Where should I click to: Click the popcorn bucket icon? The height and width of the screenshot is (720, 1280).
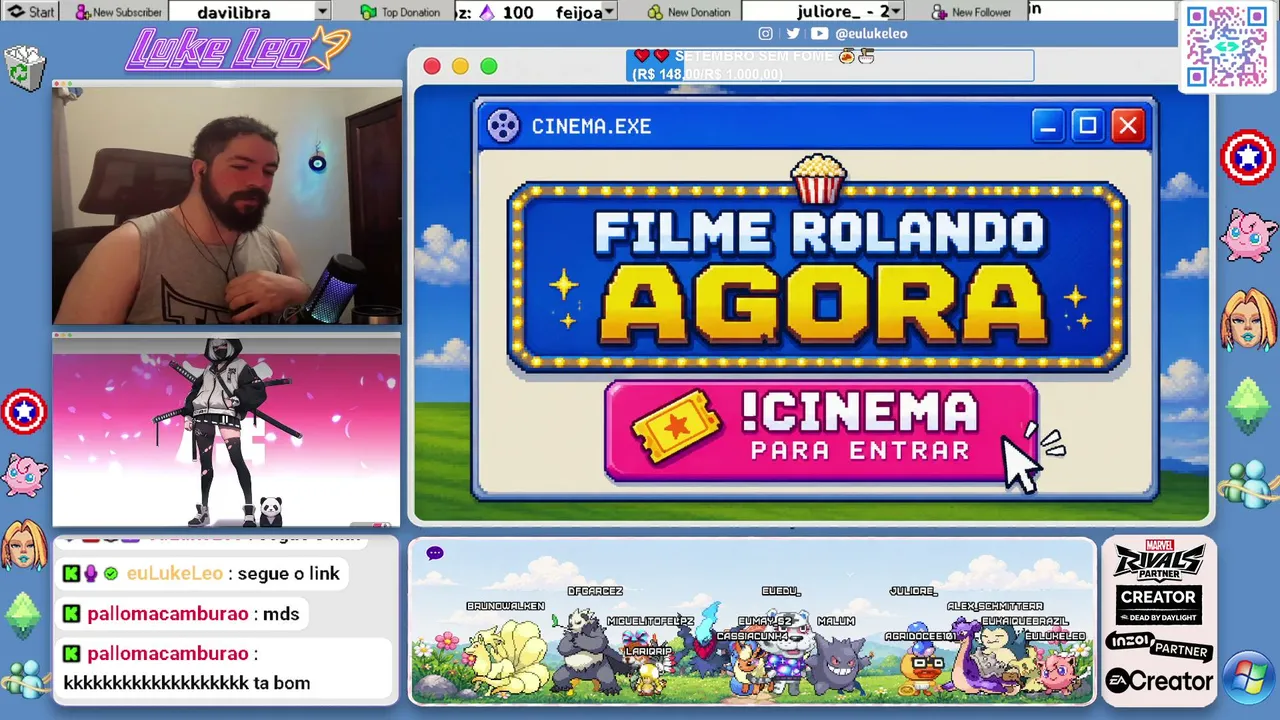click(x=818, y=179)
